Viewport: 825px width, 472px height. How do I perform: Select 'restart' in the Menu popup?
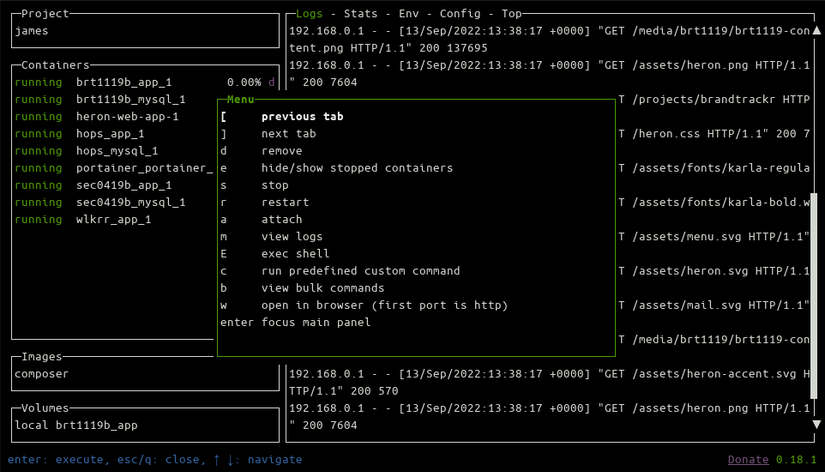point(416,202)
